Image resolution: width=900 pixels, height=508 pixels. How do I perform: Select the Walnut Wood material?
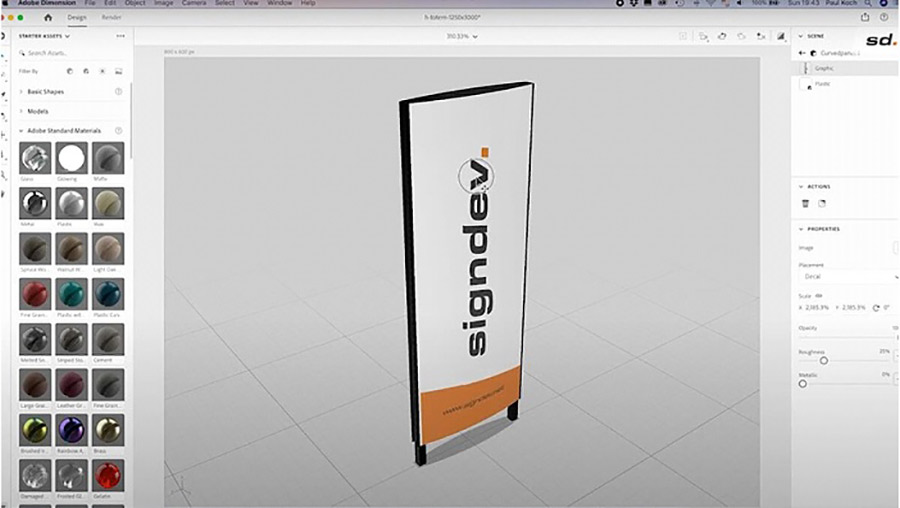coord(72,249)
